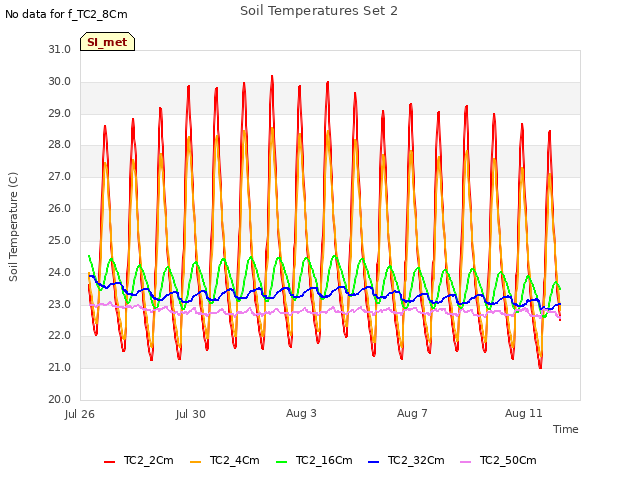Click the 30.0 y-axis tick label
640x480 pixels.
pos(60,81)
